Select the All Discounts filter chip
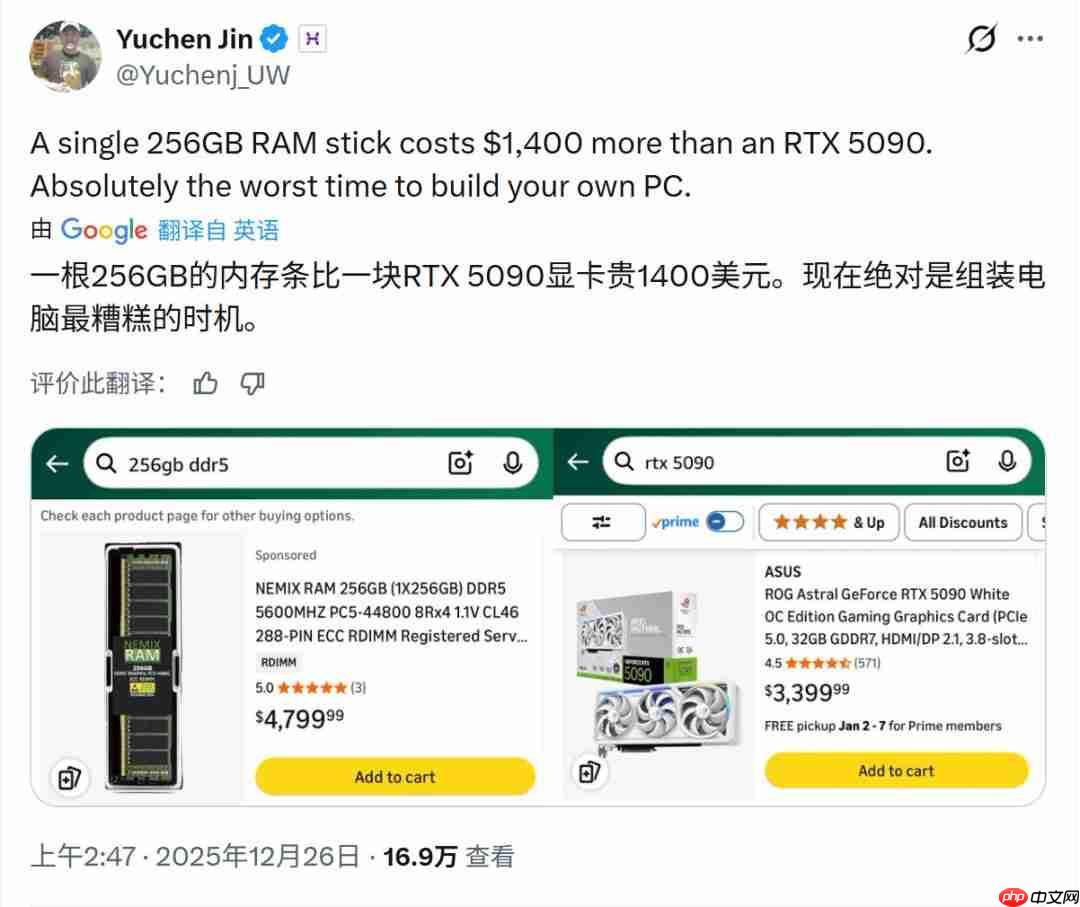The height and width of the screenshot is (907, 1080). (962, 522)
